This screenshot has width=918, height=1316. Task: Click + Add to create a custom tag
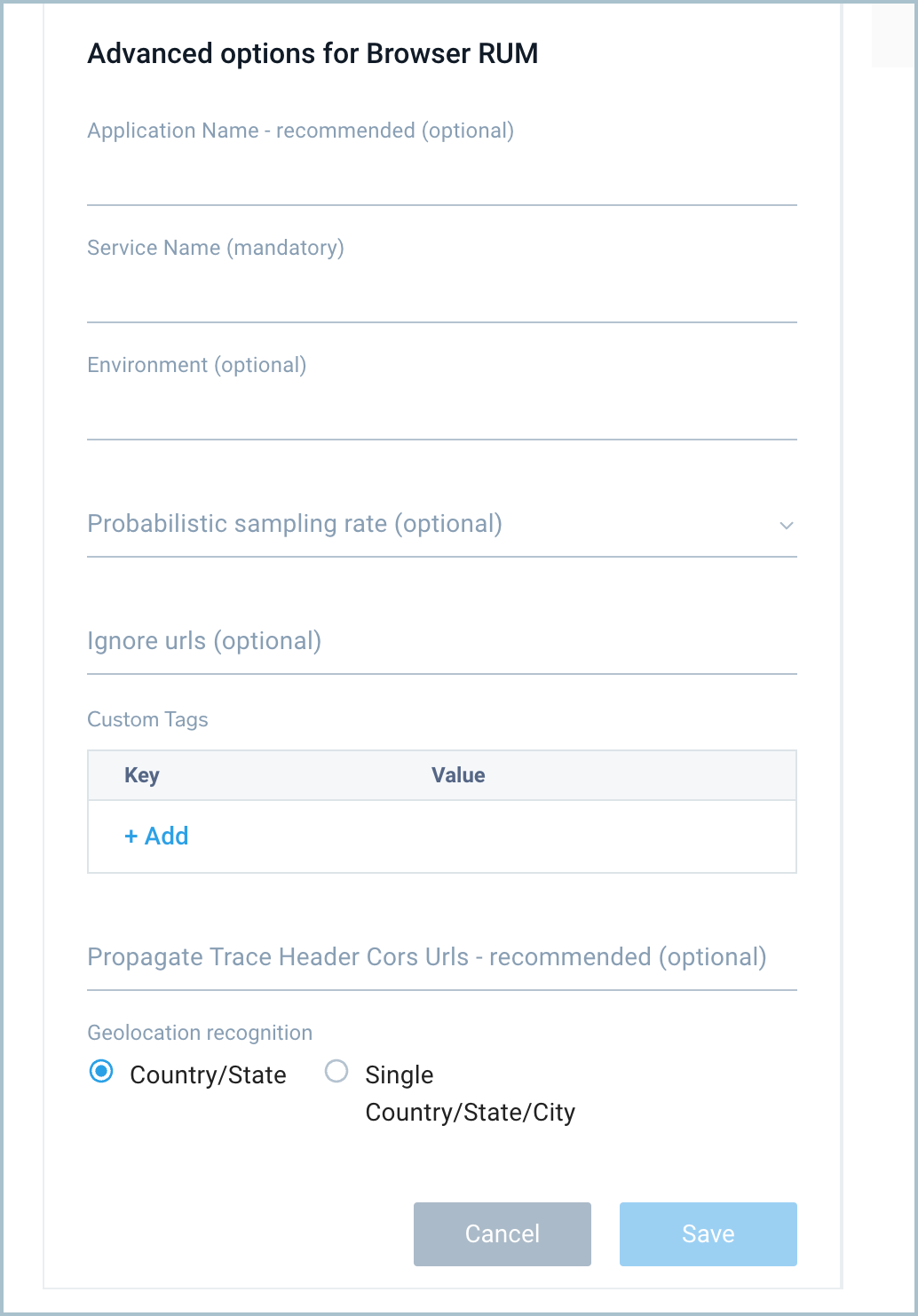coord(156,836)
